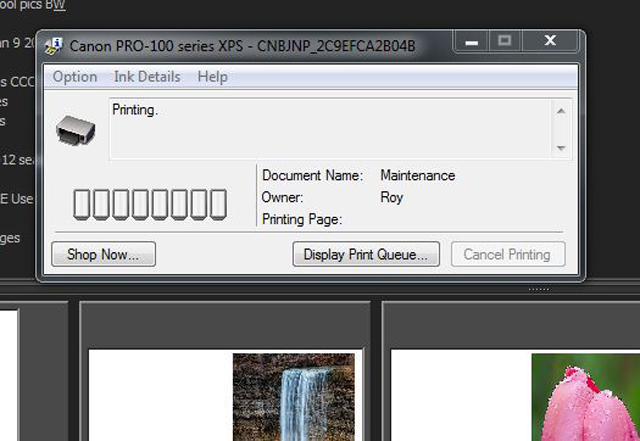The width and height of the screenshot is (640, 441).
Task: Select the rightmost ink tank indicator
Action: coord(217,204)
